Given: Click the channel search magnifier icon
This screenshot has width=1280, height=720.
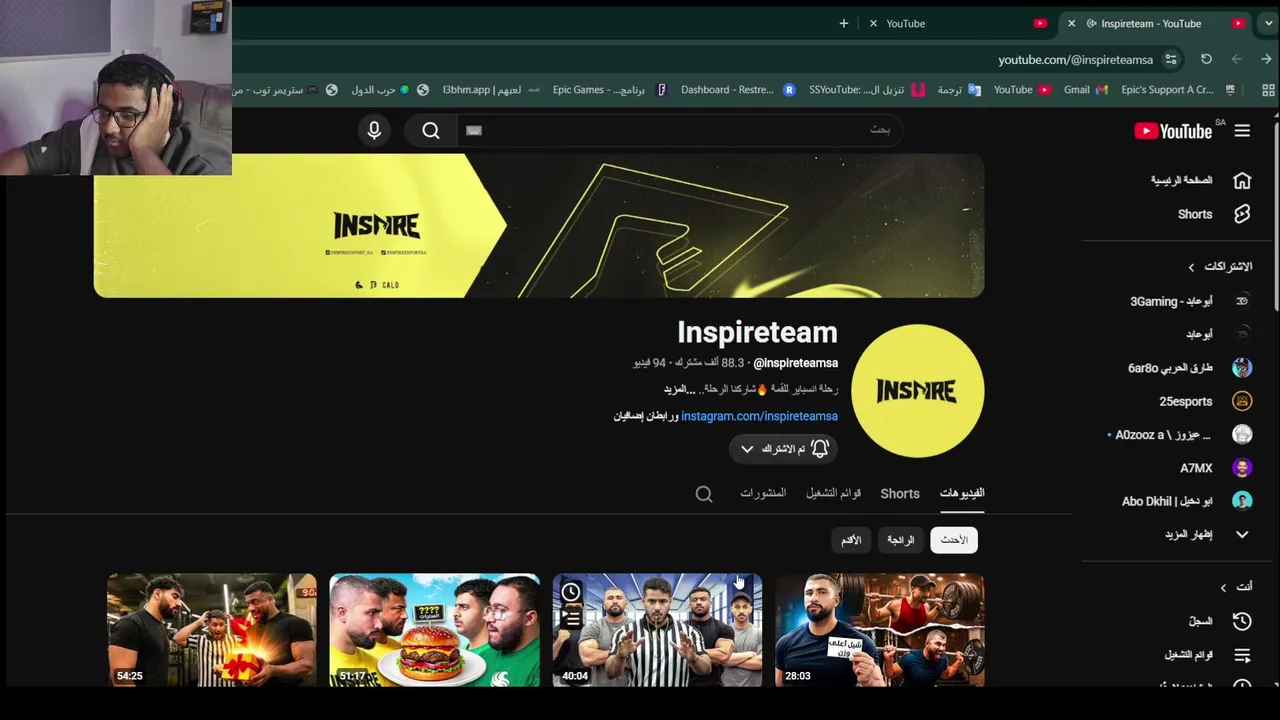Looking at the screenshot, I should 704,494.
